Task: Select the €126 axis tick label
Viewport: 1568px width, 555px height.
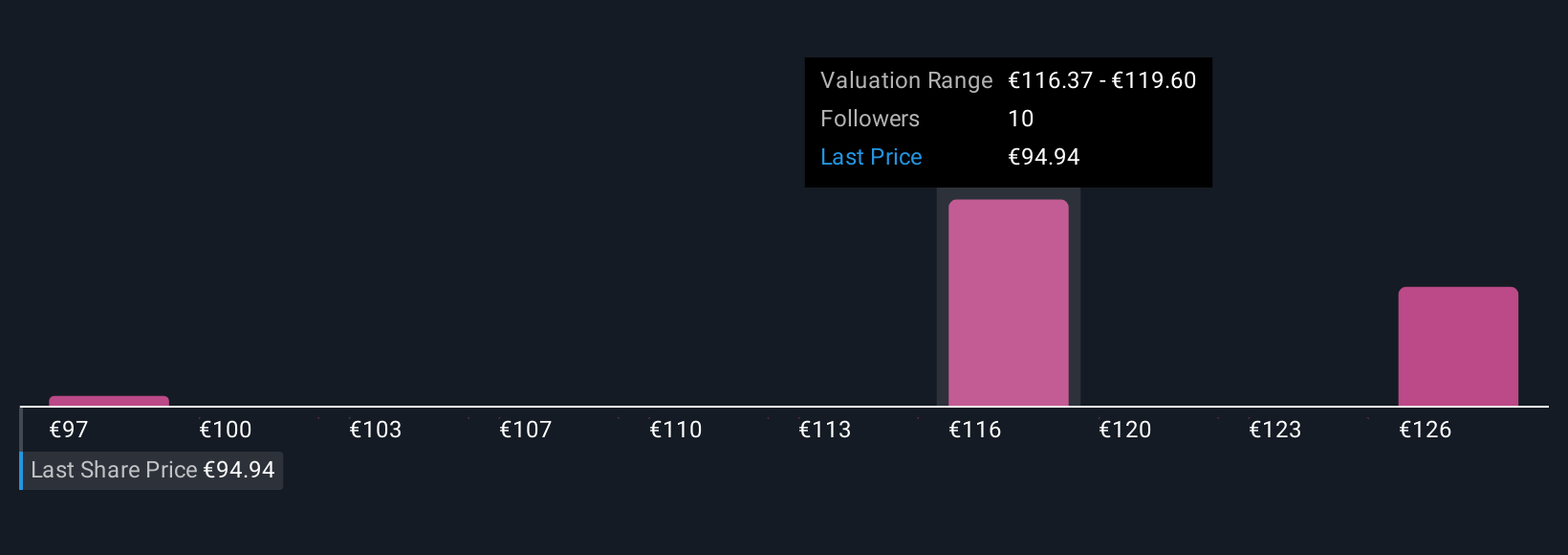Action: tap(1426, 430)
